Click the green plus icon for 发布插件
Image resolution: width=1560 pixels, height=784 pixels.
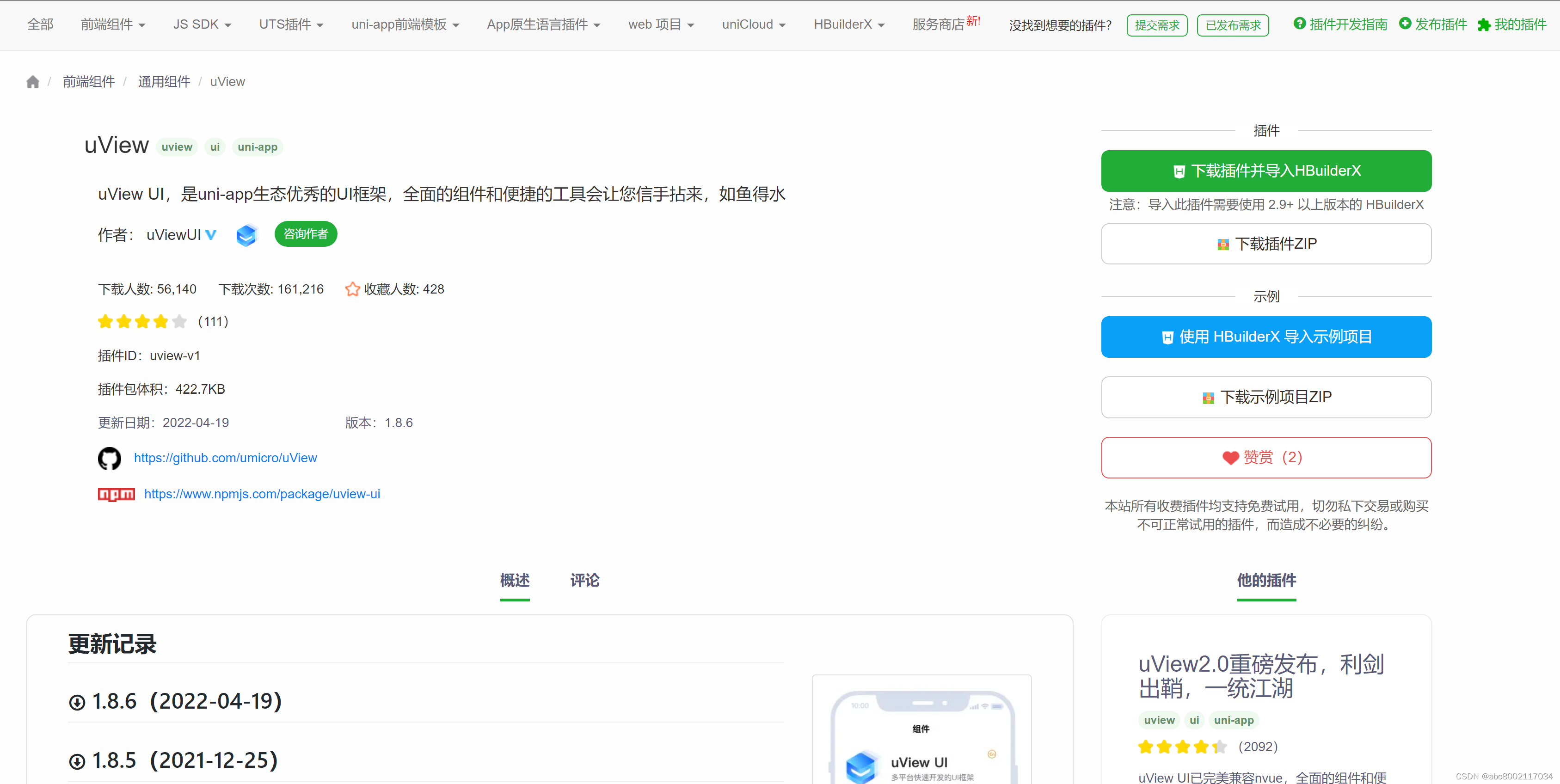pyautogui.click(x=1404, y=24)
